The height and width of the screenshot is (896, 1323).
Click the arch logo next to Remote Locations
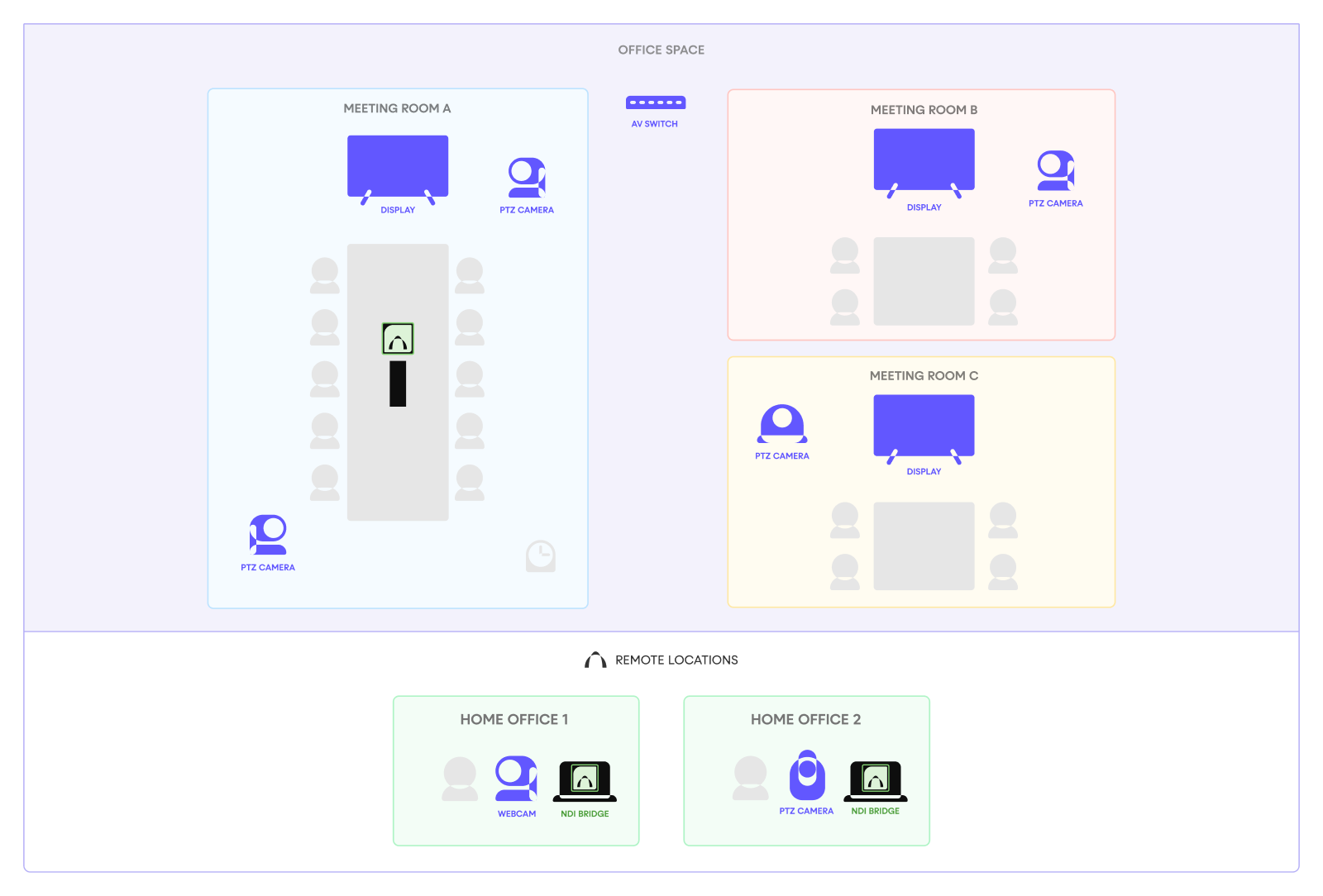[595, 660]
